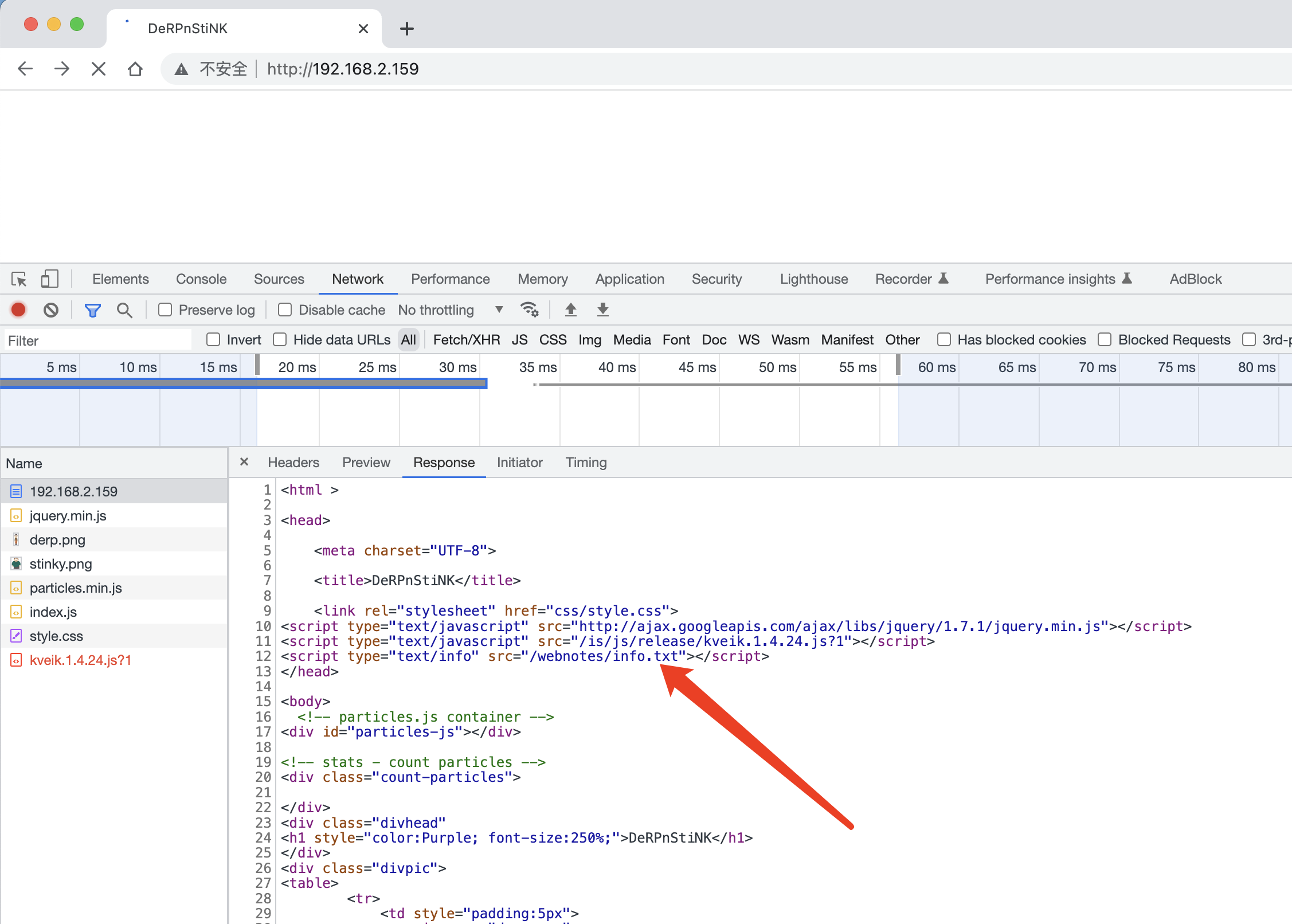Screen dimensions: 1292x924
Task: Click the import HAR upload icon
Action: click(570, 310)
